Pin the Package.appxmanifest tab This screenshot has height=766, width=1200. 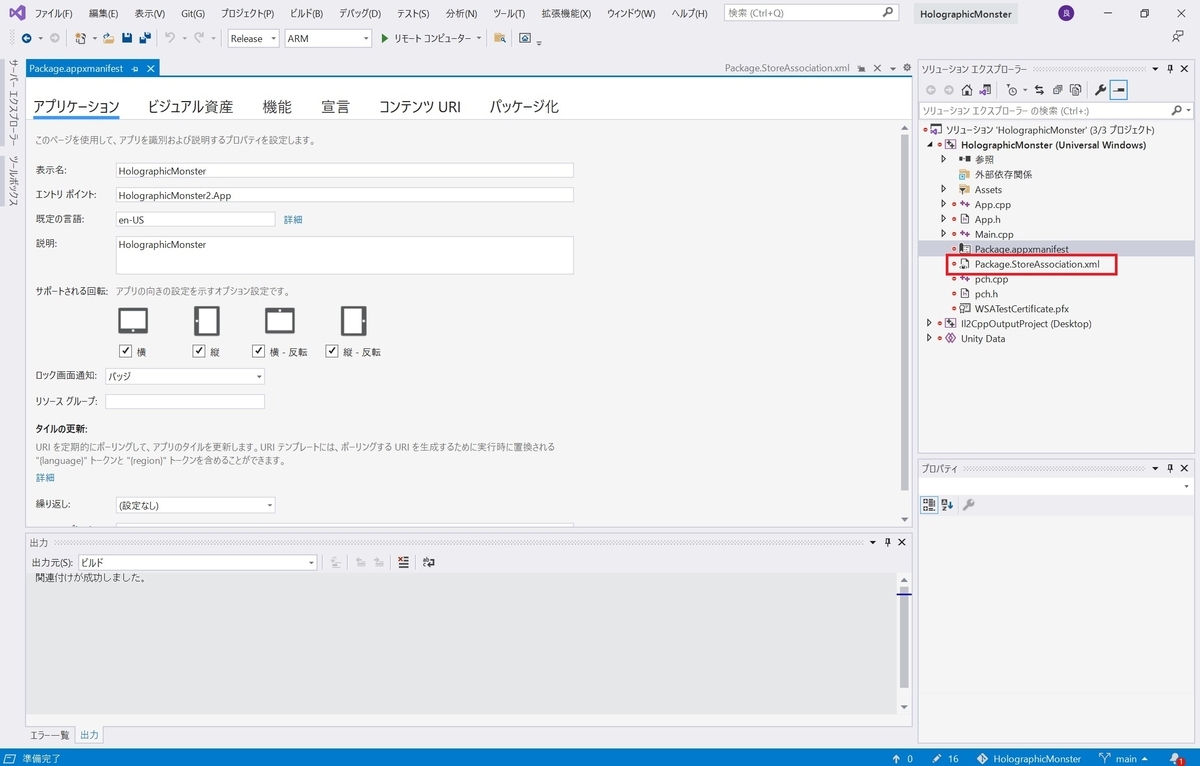135,68
